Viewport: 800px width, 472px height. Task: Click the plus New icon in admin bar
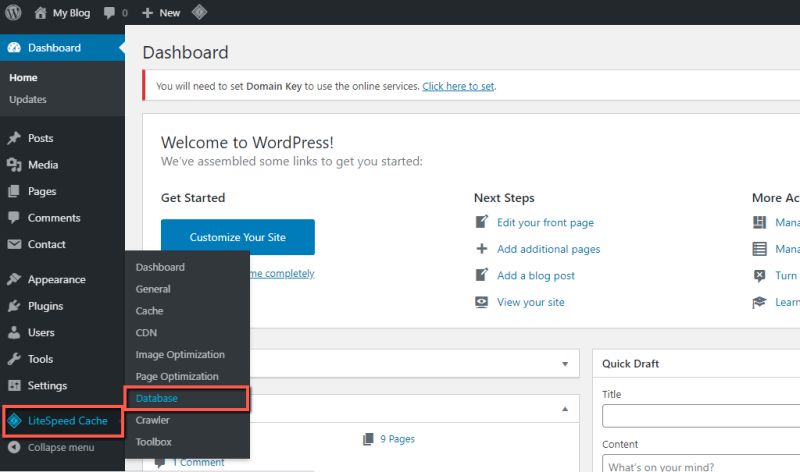click(147, 13)
